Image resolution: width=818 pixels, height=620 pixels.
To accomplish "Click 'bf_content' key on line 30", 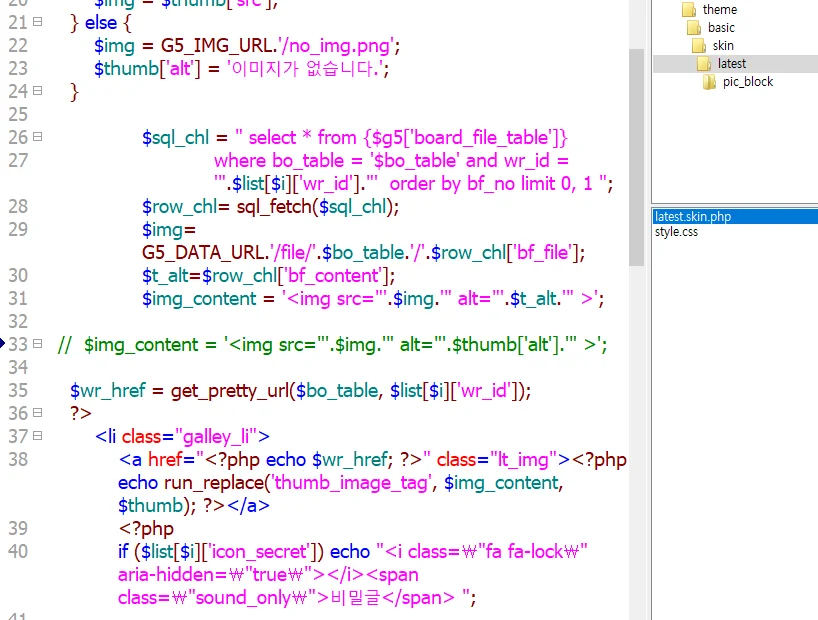I will [x=332, y=276].
